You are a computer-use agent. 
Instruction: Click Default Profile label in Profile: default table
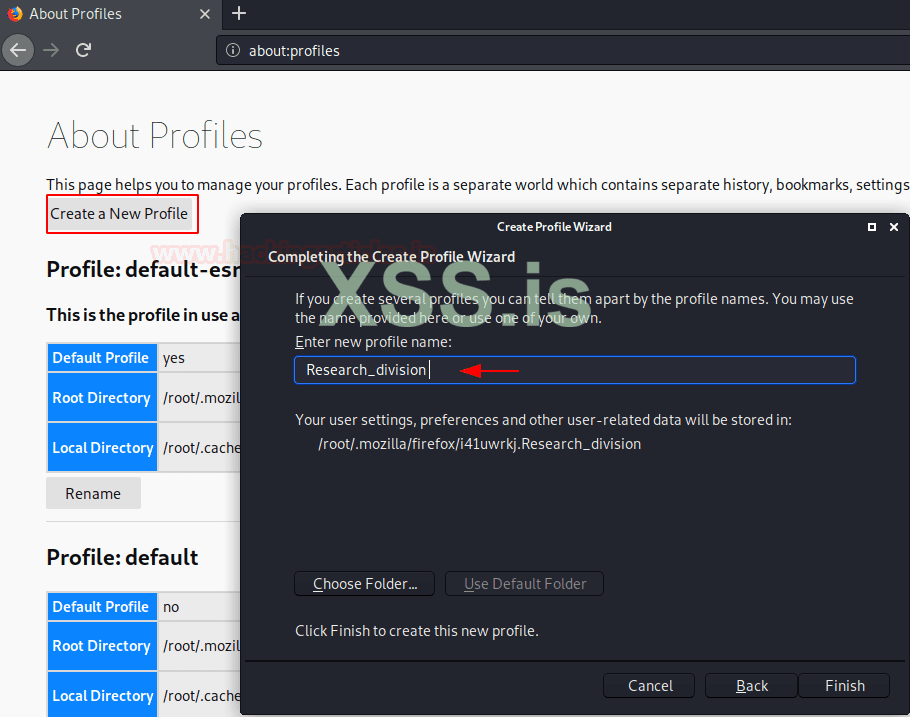[101, 607]
